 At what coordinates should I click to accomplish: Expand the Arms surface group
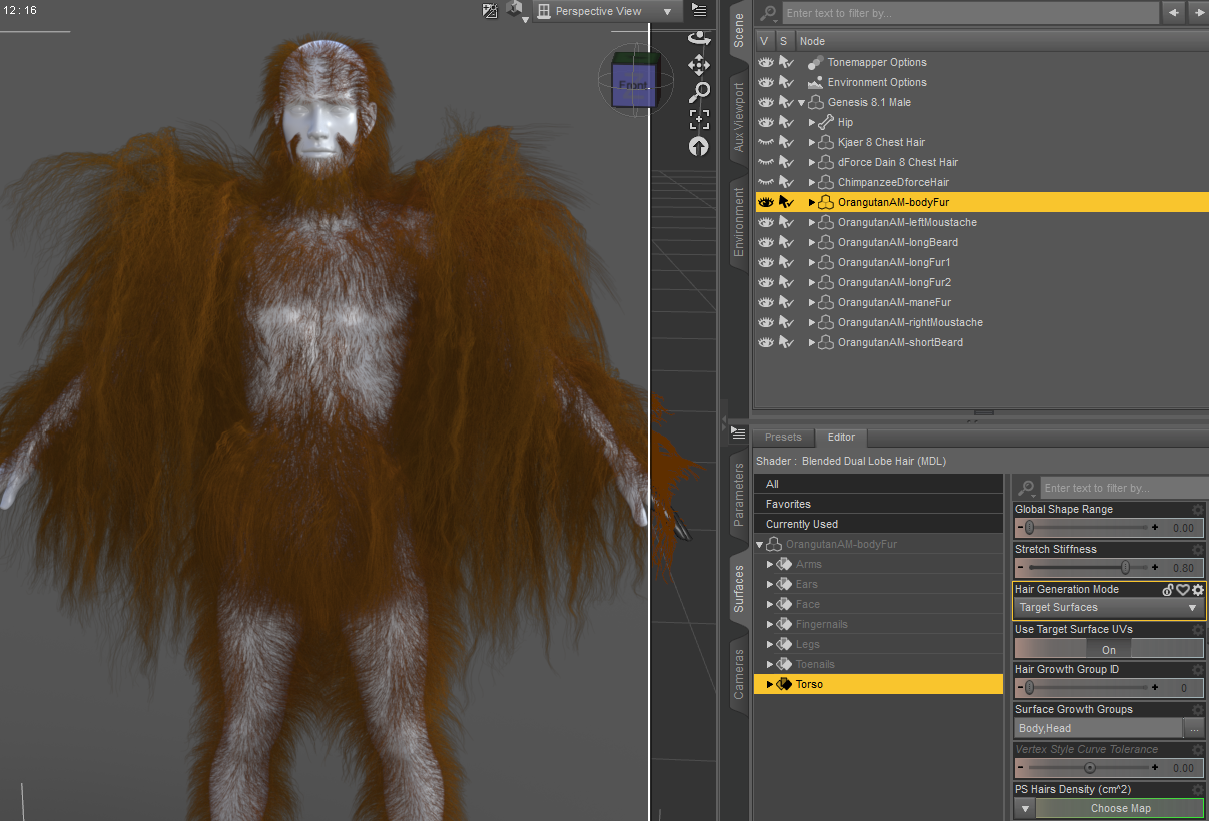point(770,564)
